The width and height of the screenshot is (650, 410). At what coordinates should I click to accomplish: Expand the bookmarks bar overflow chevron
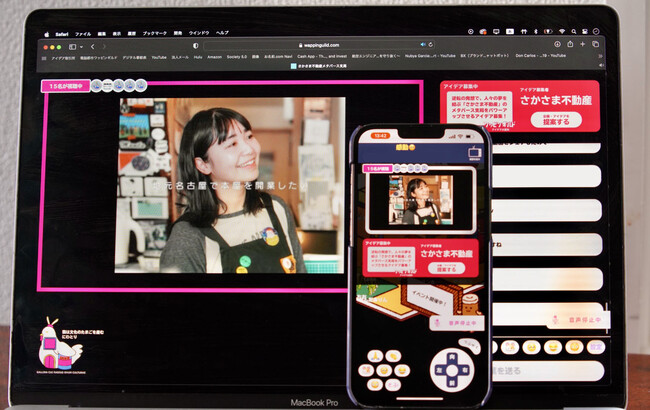tap(600, 56)
